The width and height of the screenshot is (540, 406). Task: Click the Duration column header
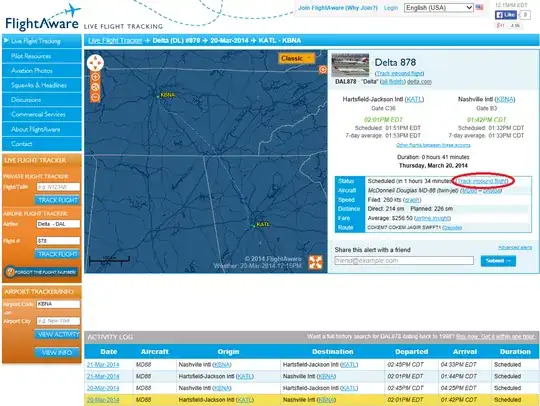515,352
